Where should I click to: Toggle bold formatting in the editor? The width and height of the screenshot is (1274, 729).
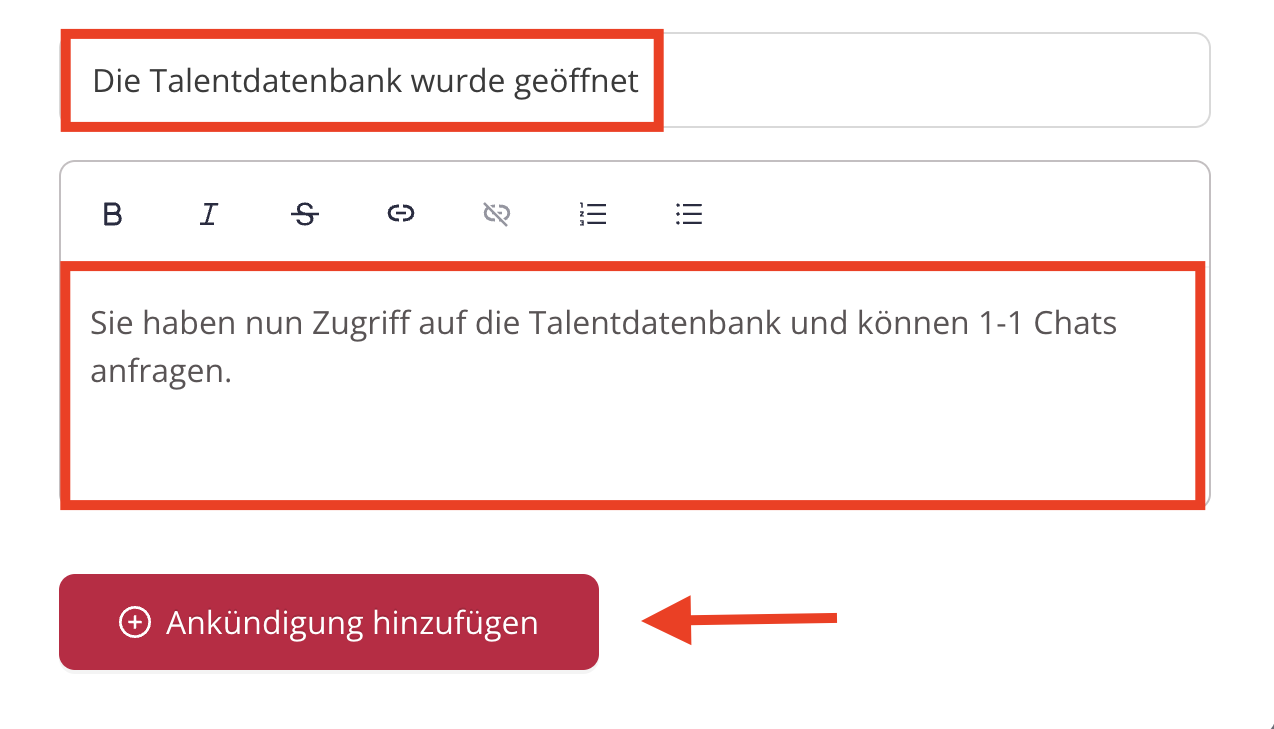click(x=113, y=214)
